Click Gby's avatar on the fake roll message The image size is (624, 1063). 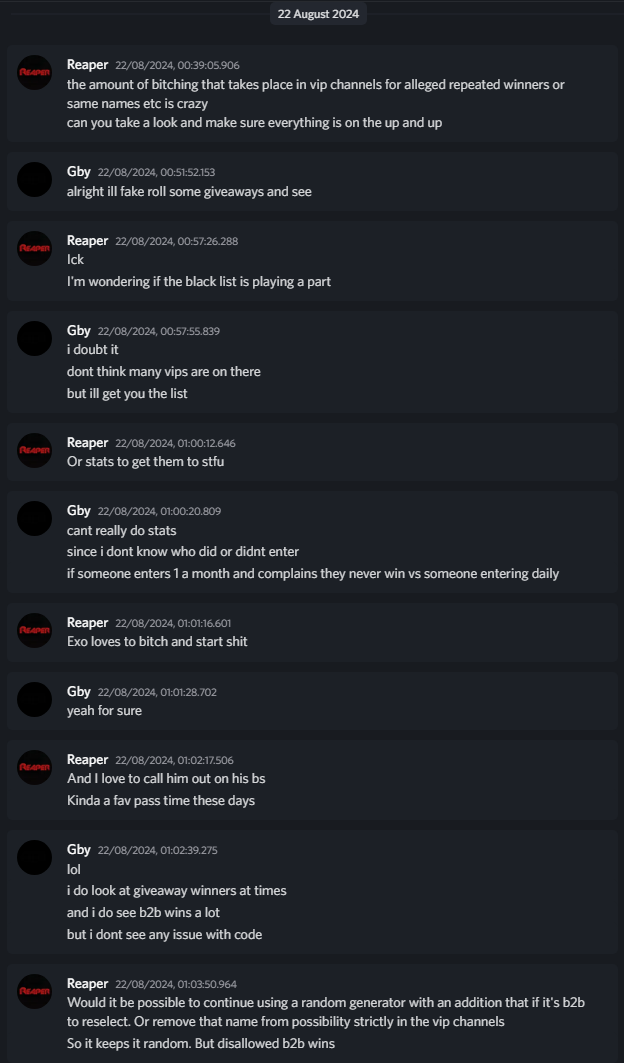coord(35,179)
